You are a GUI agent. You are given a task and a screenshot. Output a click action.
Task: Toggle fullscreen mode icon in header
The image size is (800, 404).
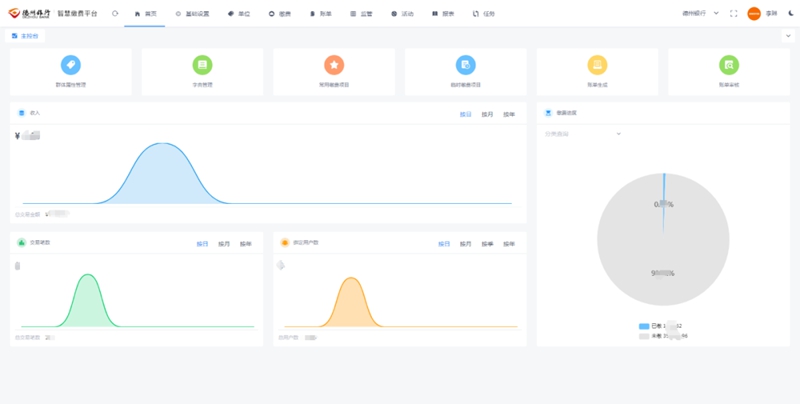tap(734, 14)
